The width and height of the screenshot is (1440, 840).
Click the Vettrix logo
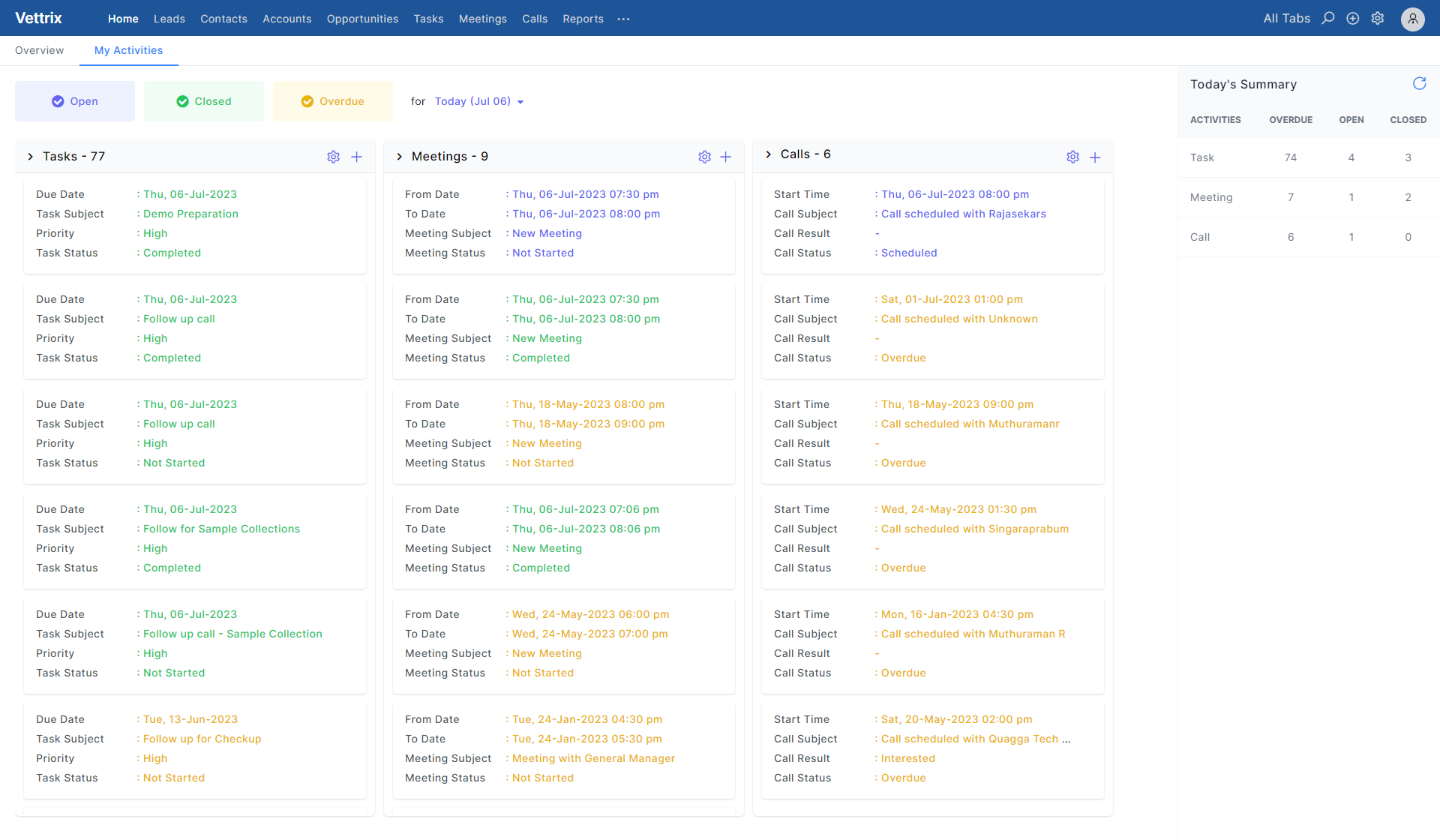pos(38,18)
